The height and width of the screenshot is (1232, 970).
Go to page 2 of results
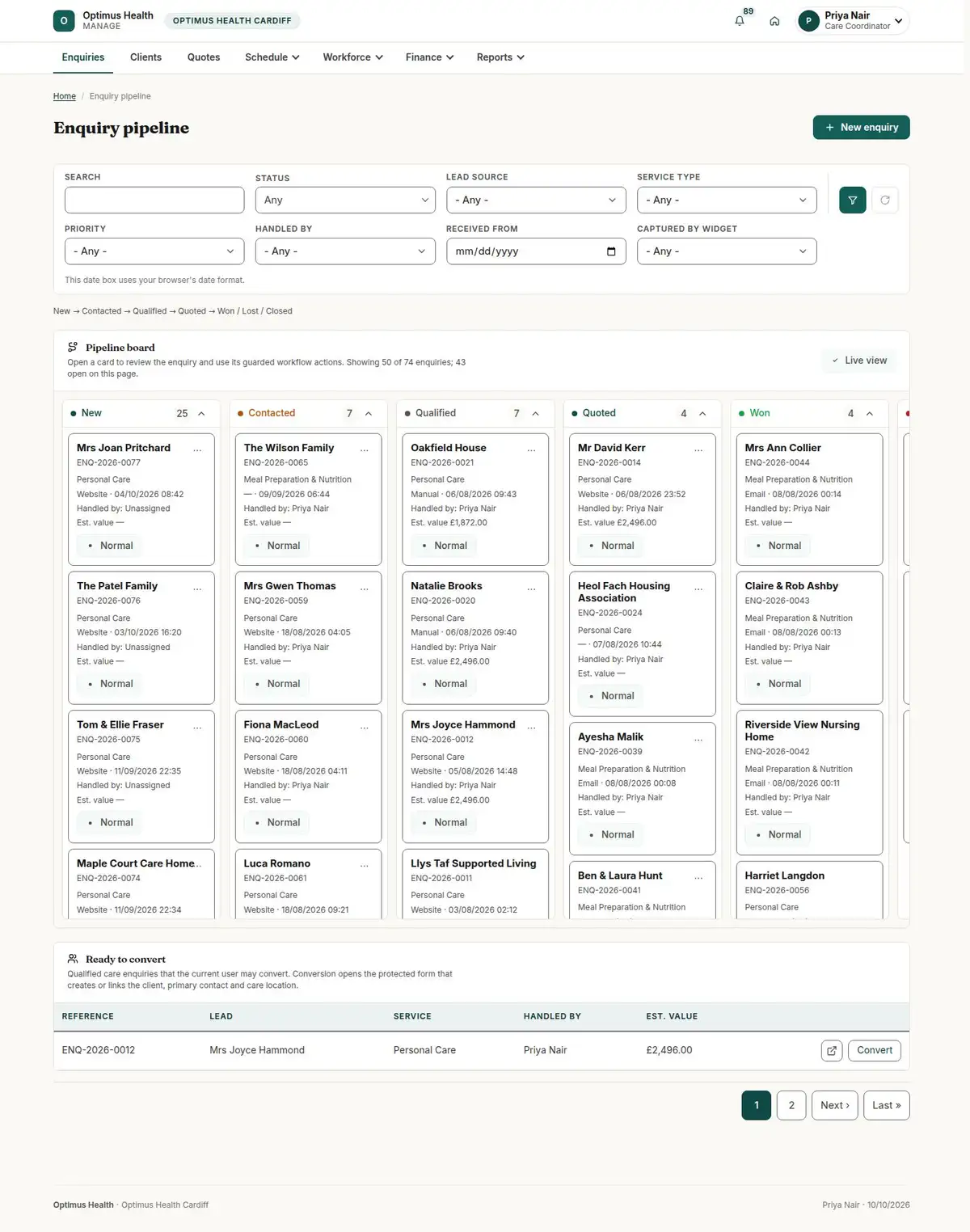point(791,1106)
